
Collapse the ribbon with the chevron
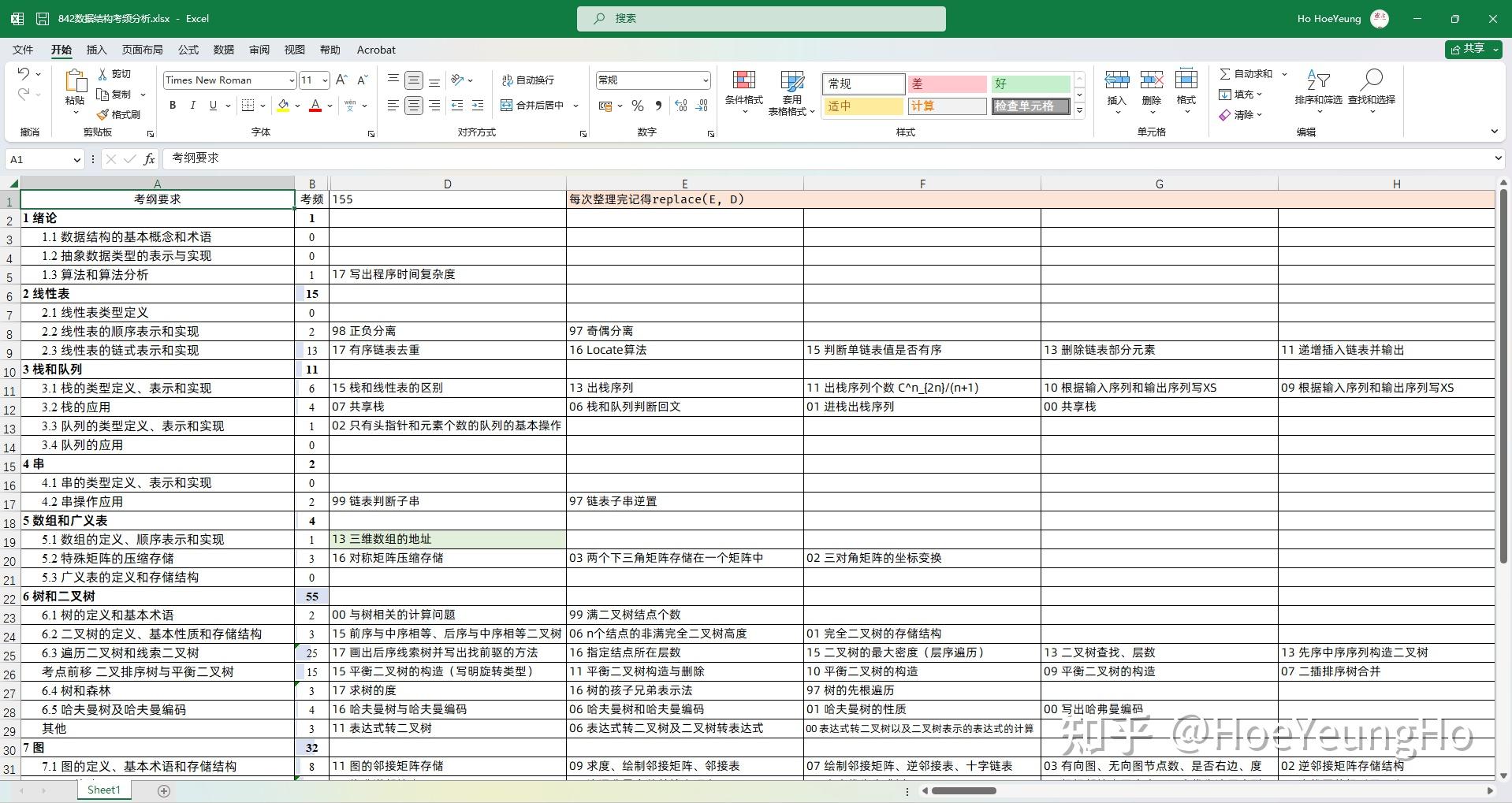(x=1494, y=132)
